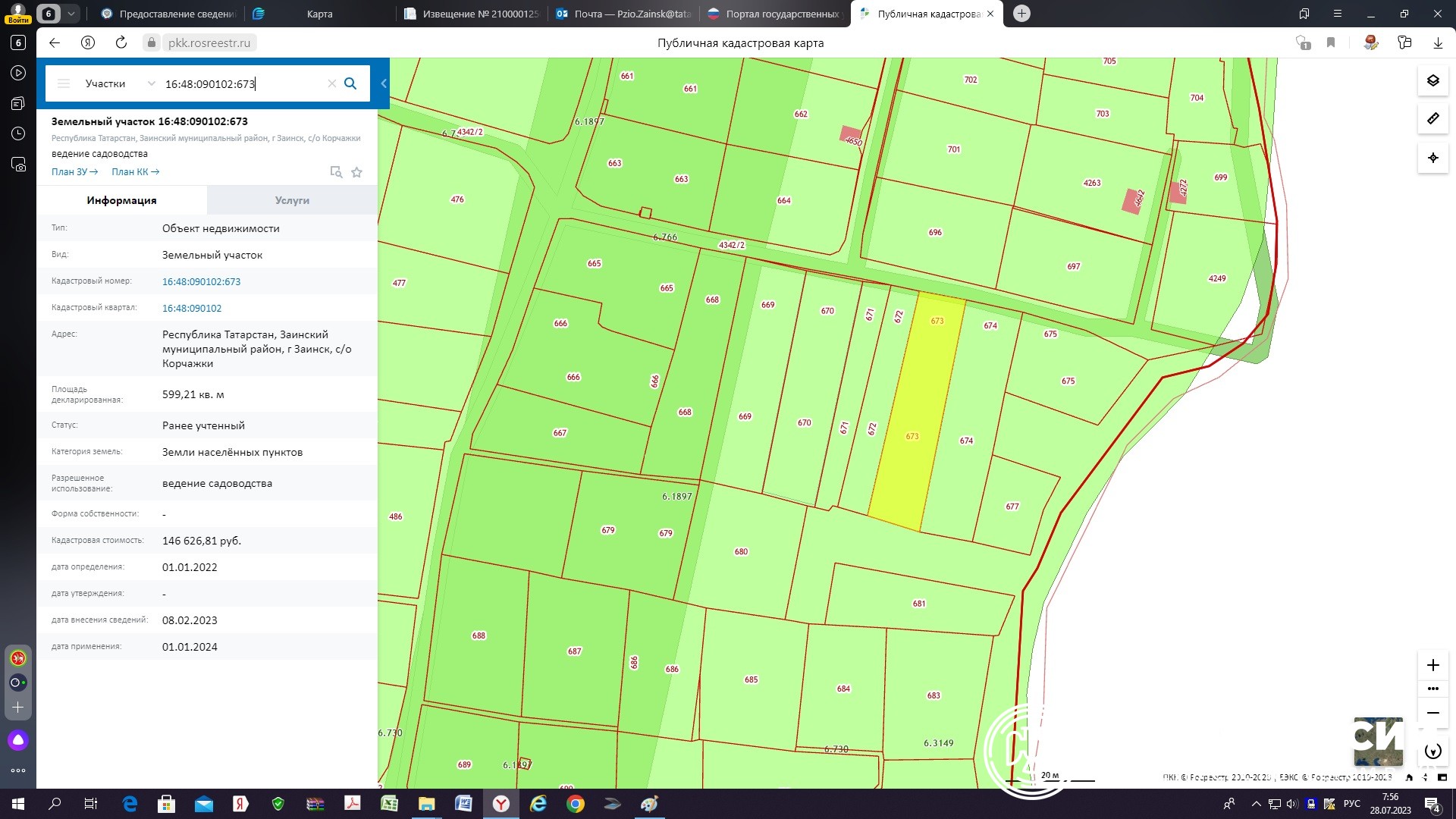
Task: Run search with magnifier icon
Action: (x=350, y=83)
